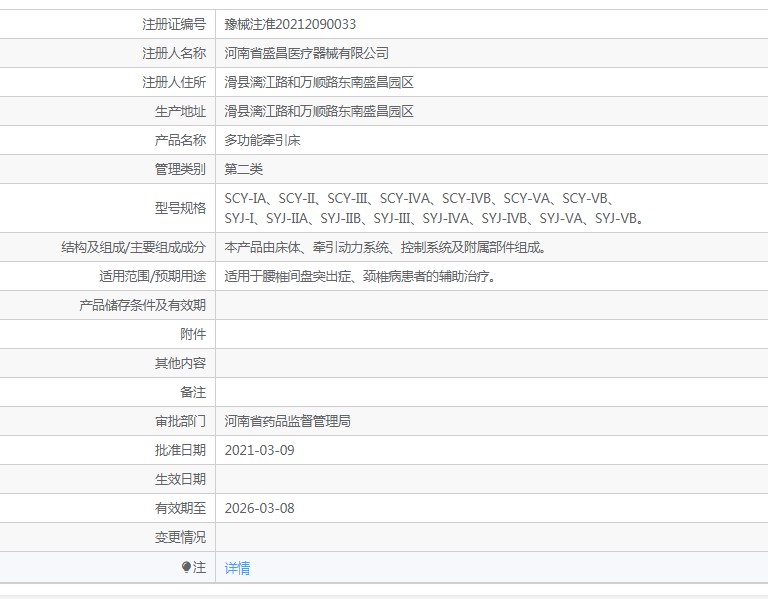Click the 审批部门 label
The height and width of the screenshot is (599, 768).
(180, 421)
